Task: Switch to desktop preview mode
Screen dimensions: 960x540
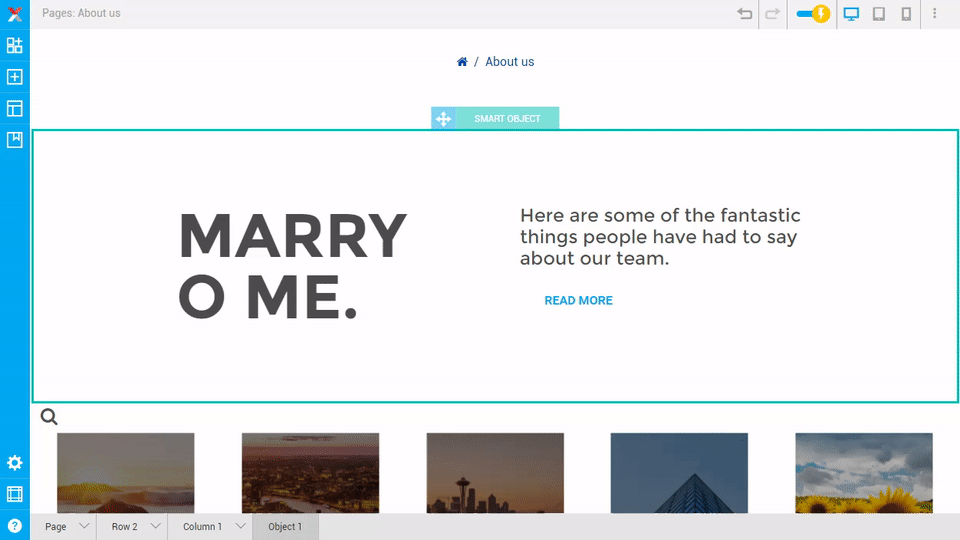Action: 851,14
